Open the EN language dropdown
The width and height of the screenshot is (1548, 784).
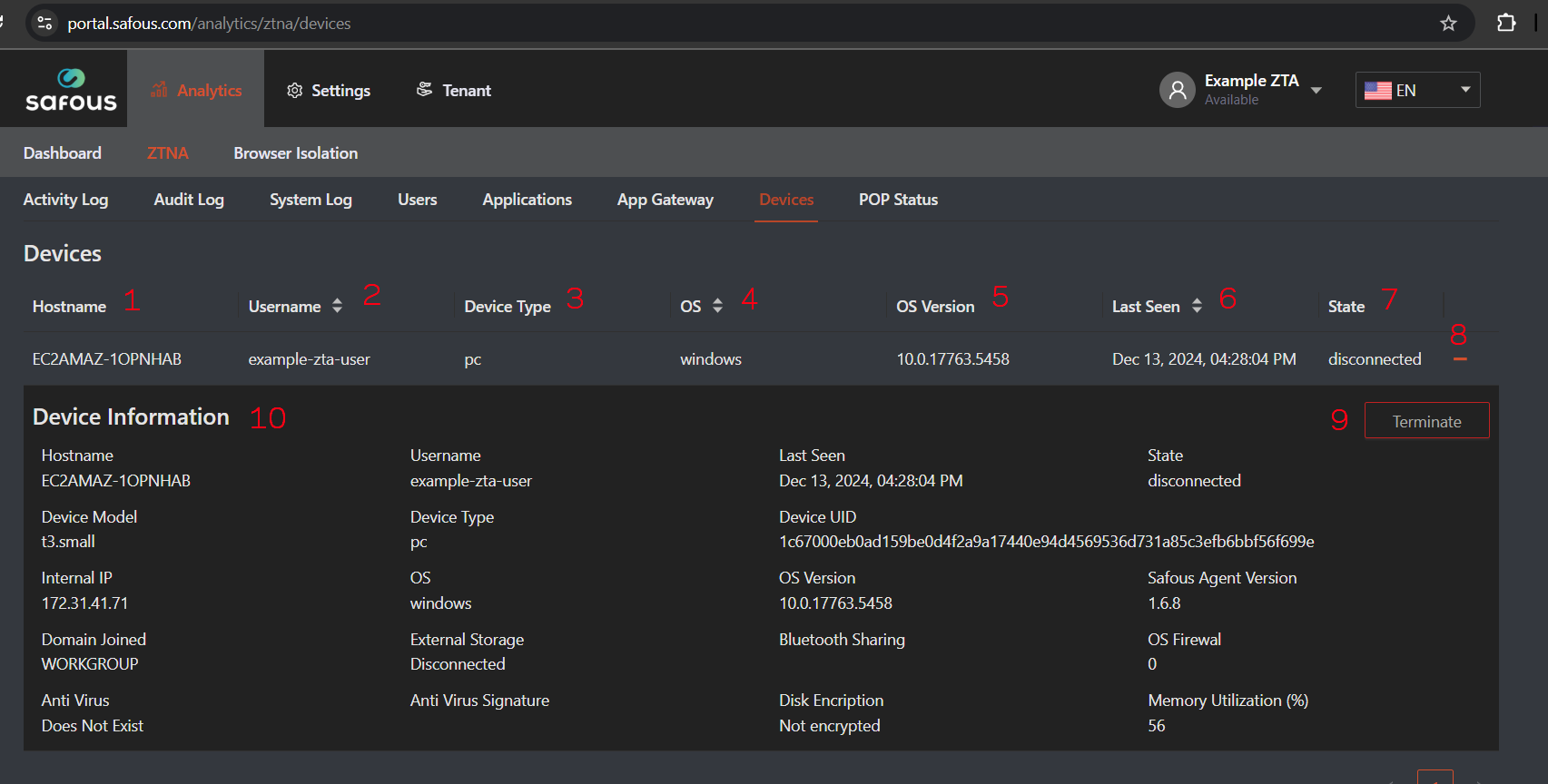tap(1417, 90)
